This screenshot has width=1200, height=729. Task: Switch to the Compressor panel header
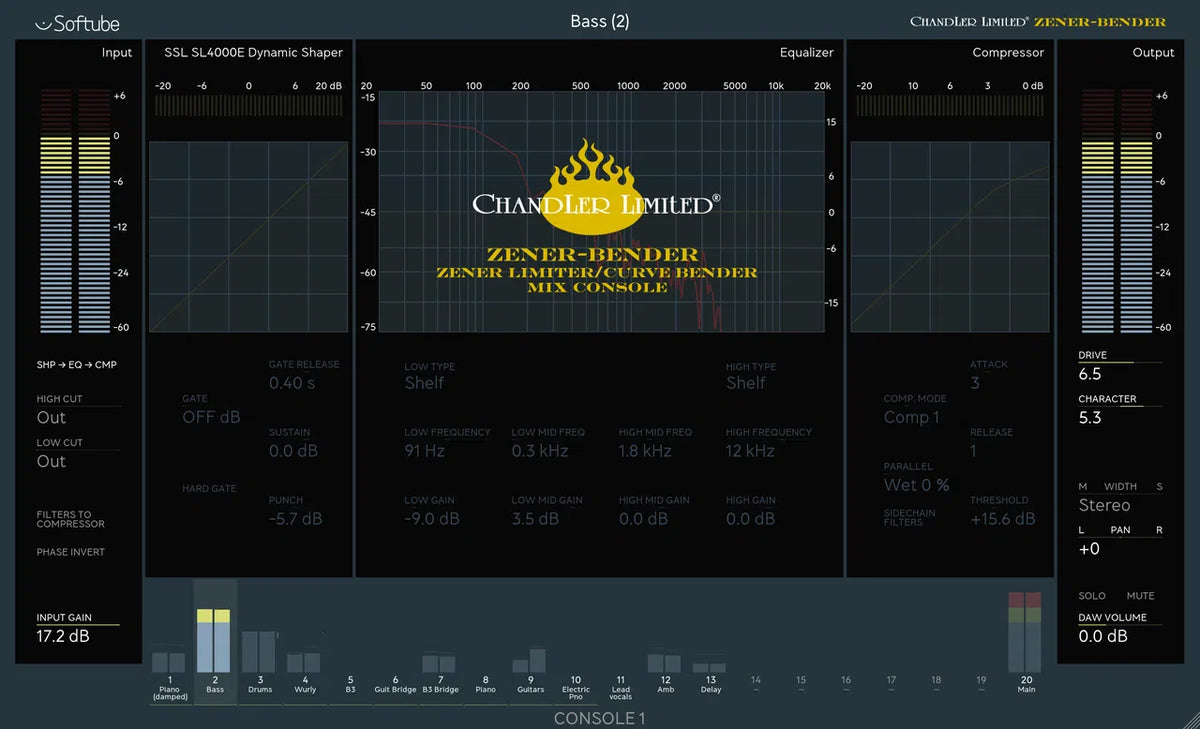pyautogui.click(x=1008, y=52)
